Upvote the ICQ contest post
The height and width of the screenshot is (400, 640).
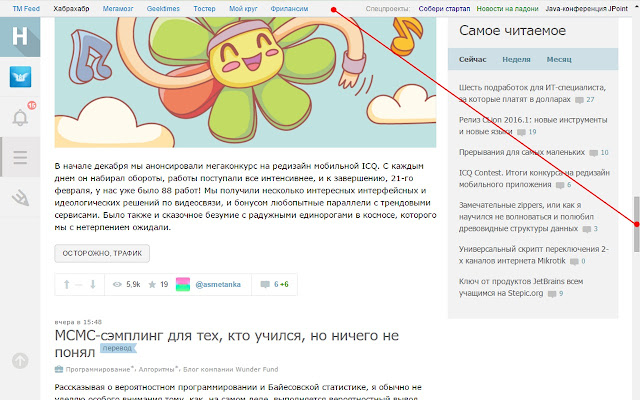click(67, 284)
